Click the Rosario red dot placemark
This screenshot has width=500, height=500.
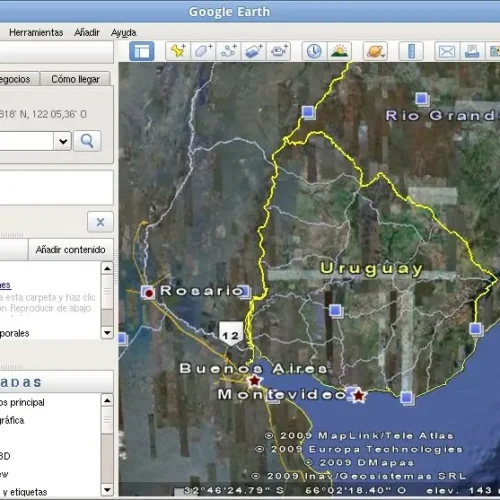click(149, 293)
